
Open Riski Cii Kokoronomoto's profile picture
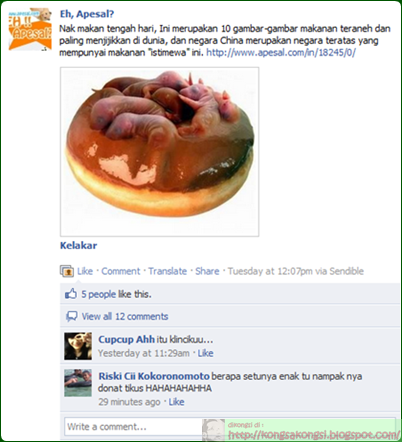pyautogui.click(x=78, y=383)
